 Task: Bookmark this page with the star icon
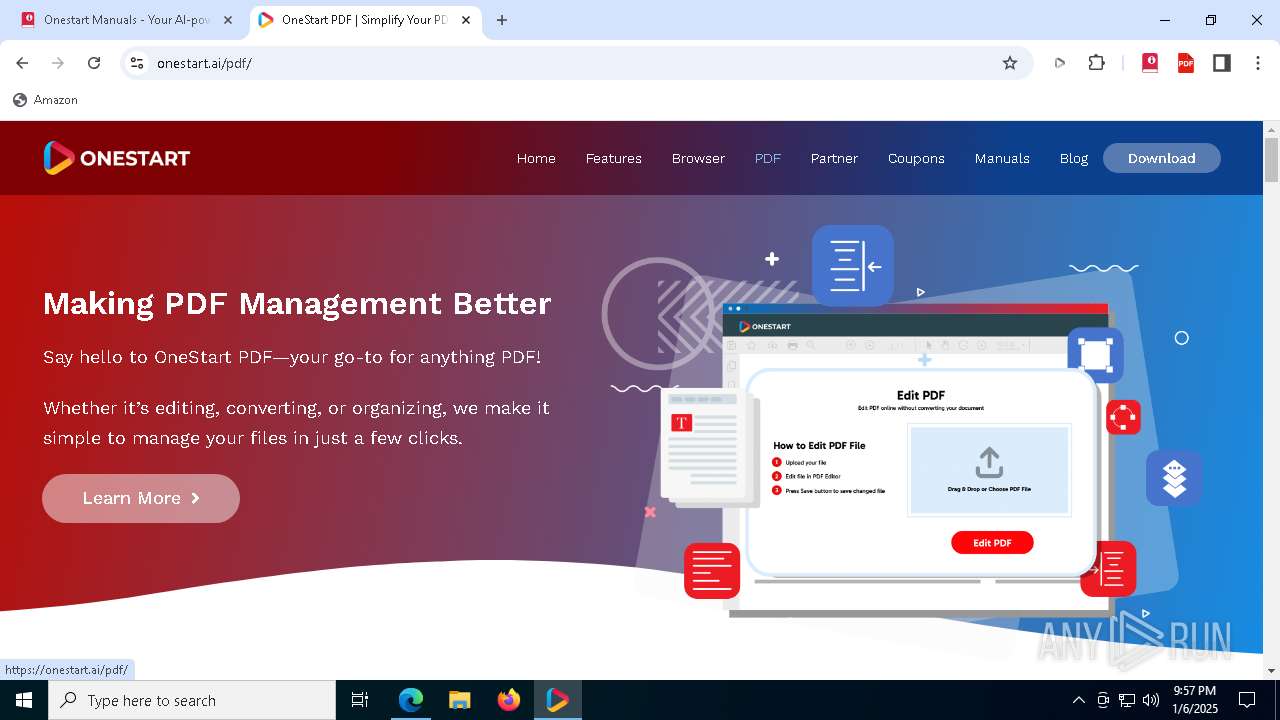(x=1010, y=63)
